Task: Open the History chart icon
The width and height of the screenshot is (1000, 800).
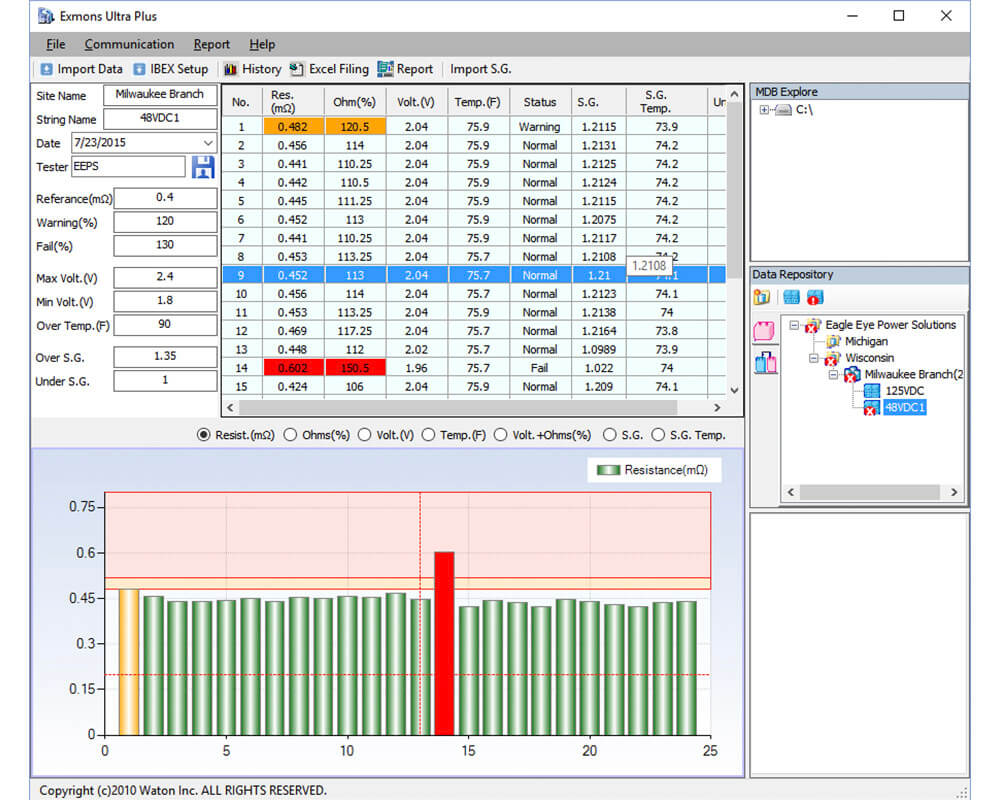Action: point(230,69)
